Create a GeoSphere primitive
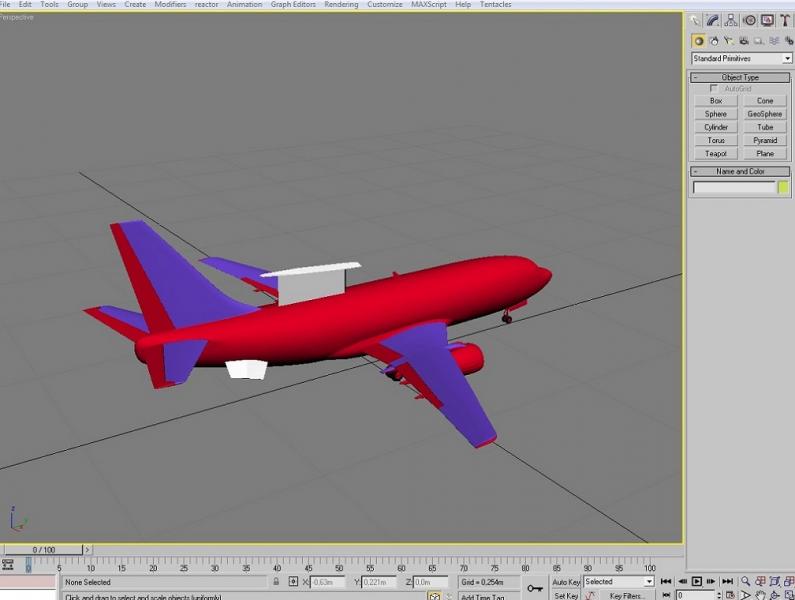This screenshot has width=795, height=600. 765,114
